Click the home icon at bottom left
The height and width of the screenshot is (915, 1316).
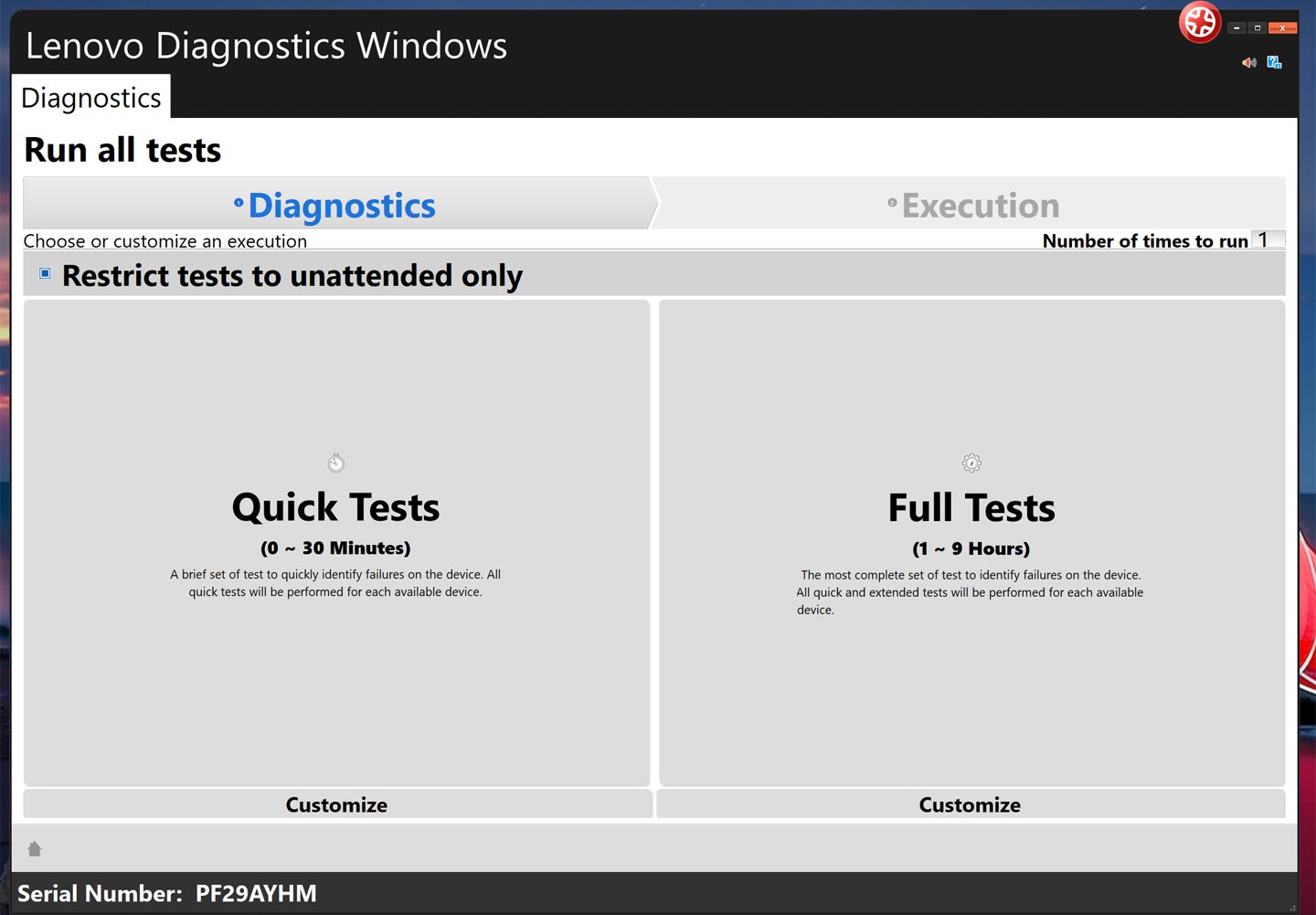tap(35, 849)
